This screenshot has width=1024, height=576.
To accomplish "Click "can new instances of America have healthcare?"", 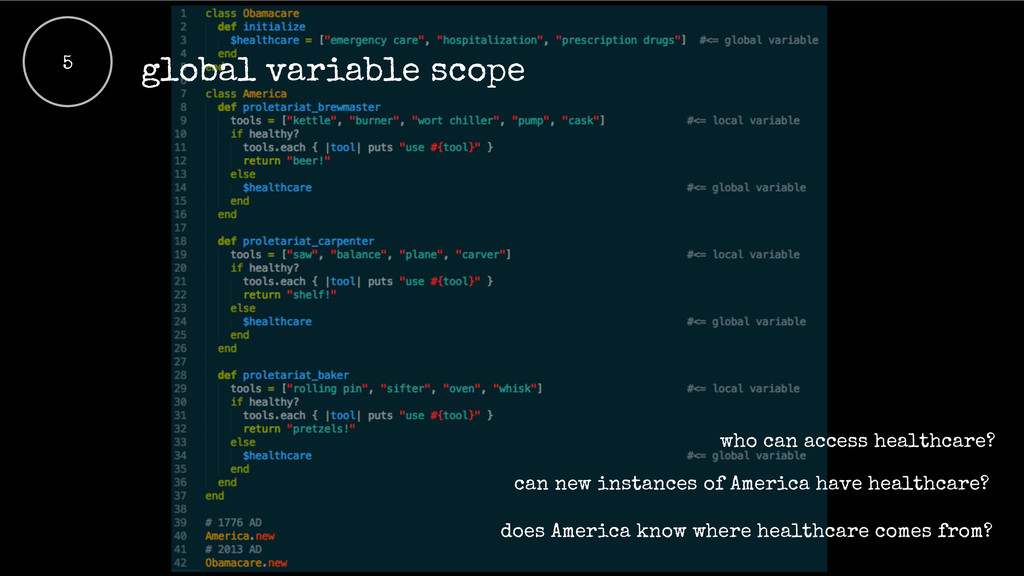I will pos(751,483).
